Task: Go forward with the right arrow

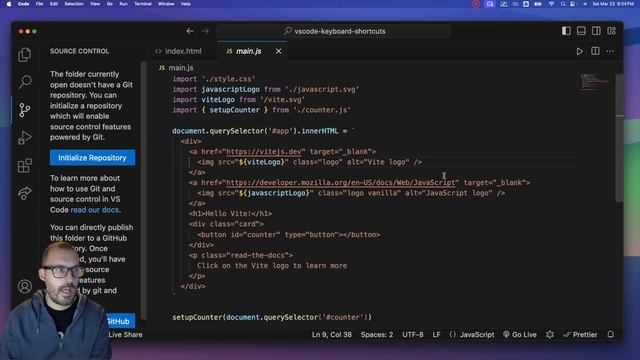Action: click(x=205, y=31)
